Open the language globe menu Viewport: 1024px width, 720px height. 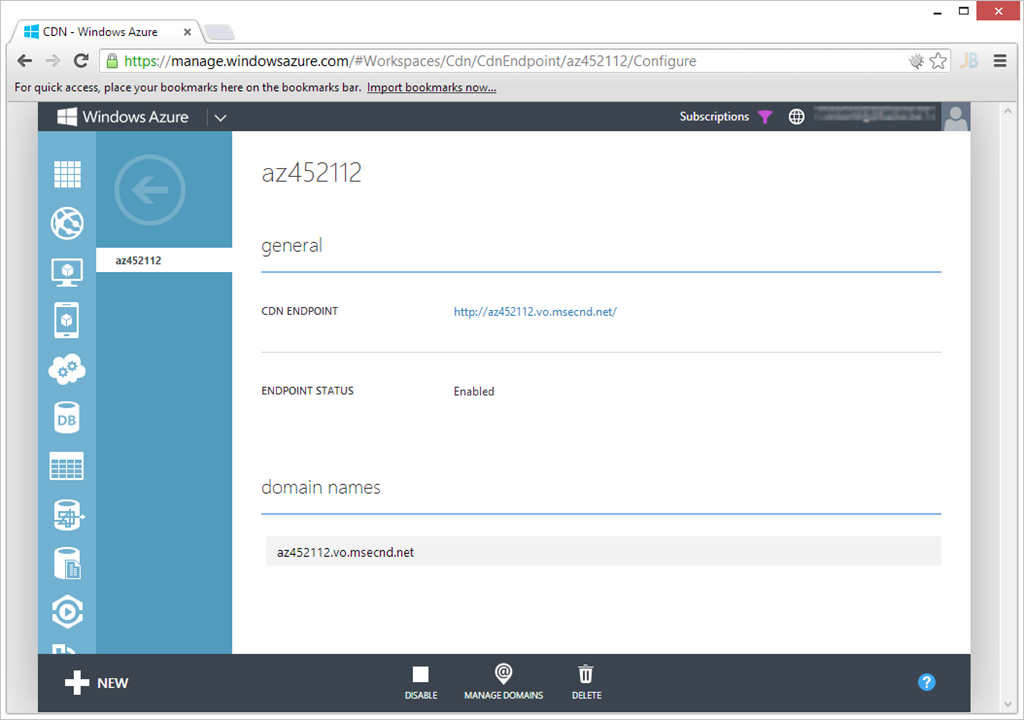tap(796, 117)
